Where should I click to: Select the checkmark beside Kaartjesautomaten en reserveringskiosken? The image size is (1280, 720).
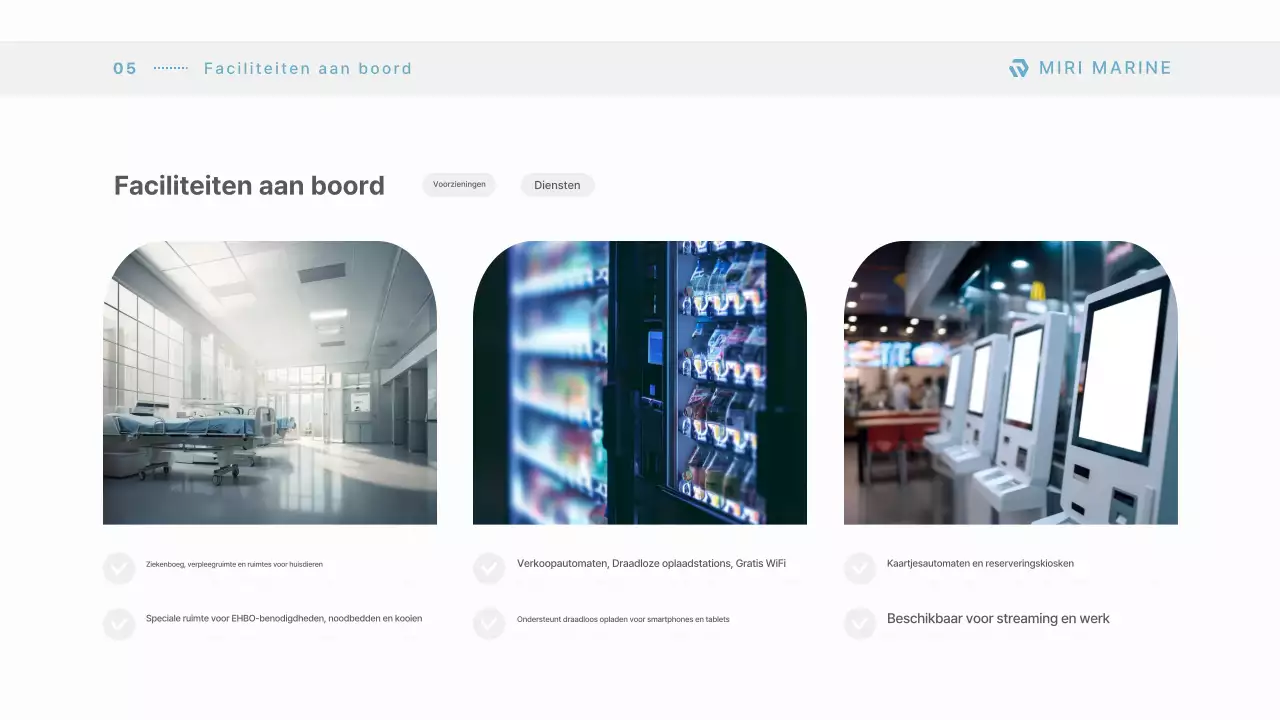click(860, 567)
